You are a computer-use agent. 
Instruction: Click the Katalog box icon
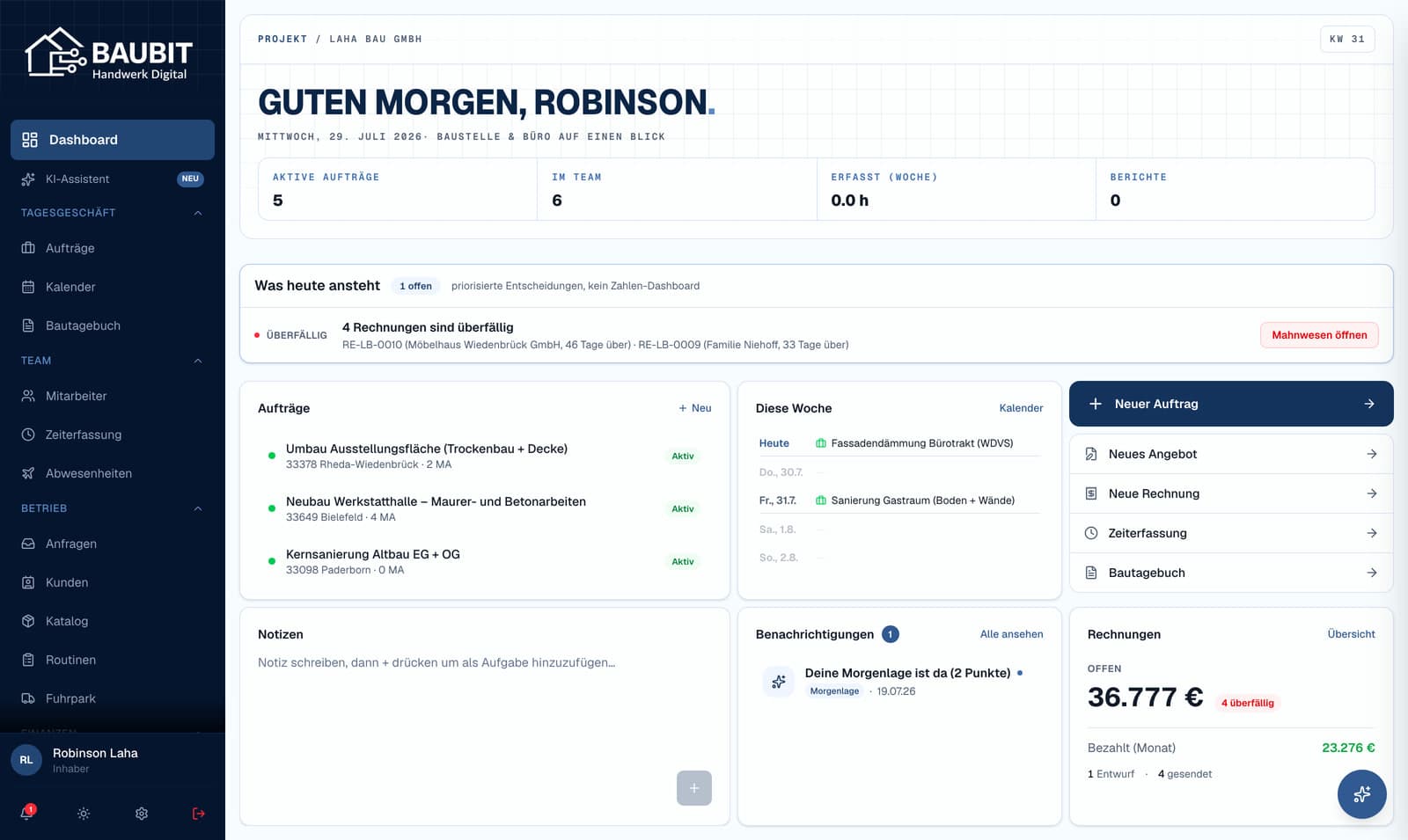point(28,621)
